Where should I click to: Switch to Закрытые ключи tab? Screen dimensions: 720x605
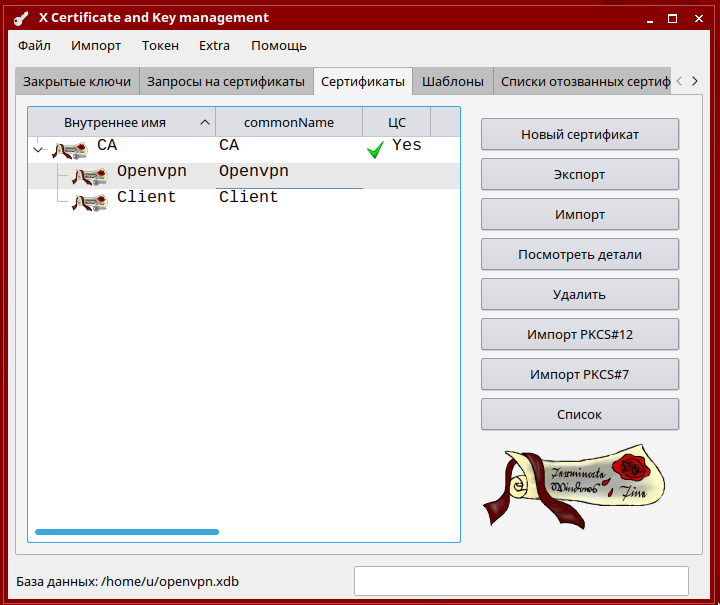77,82
